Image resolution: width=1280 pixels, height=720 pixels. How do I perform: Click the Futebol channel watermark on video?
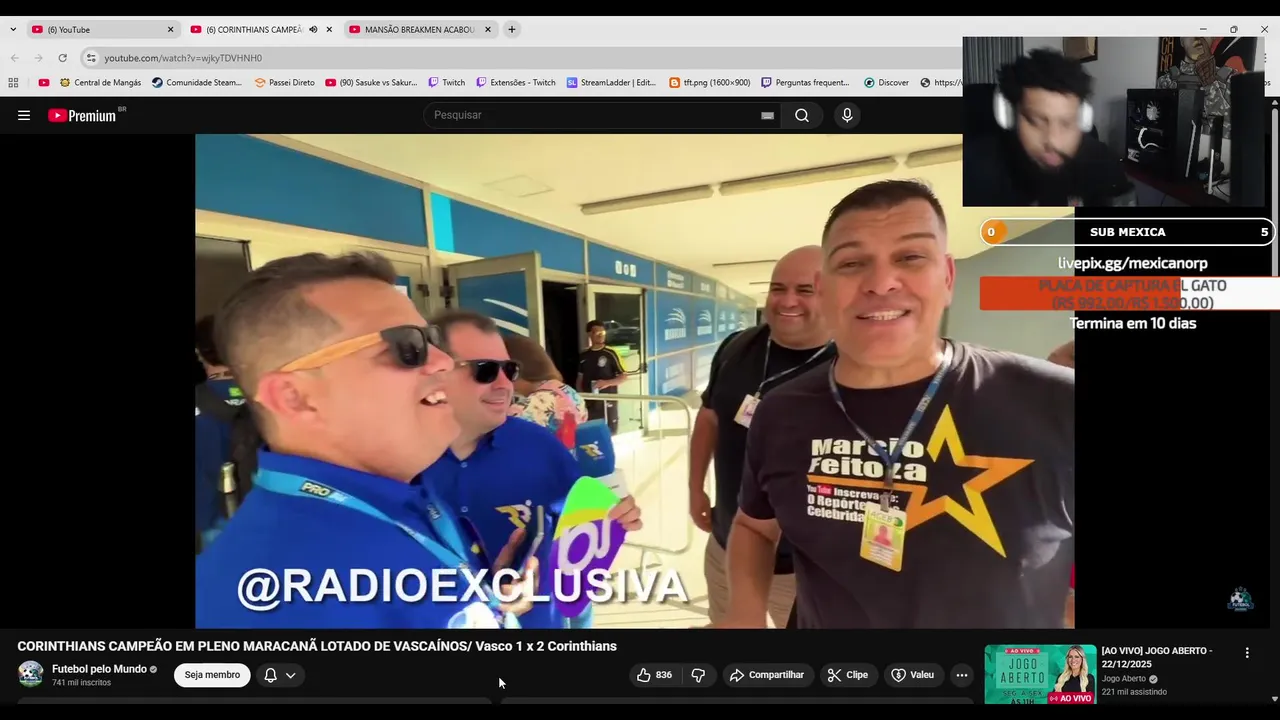(x=1240, y=599)
